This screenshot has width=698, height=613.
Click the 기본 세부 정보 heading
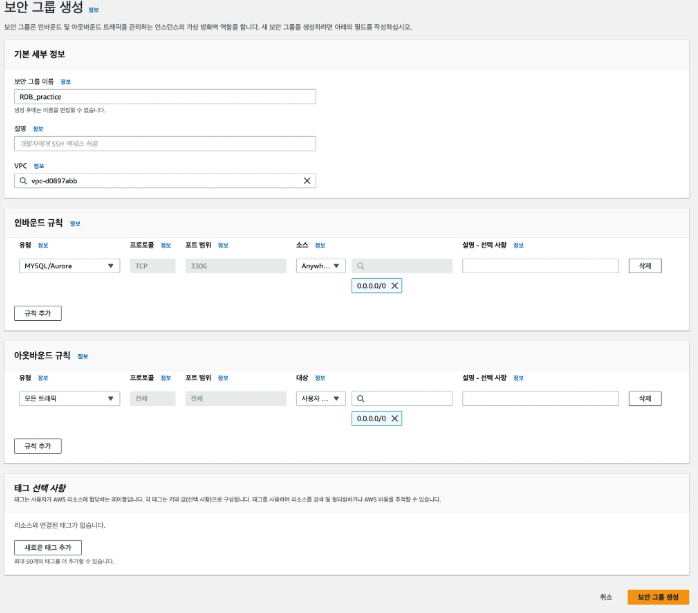pyautogui.click(x=40, y=54)
